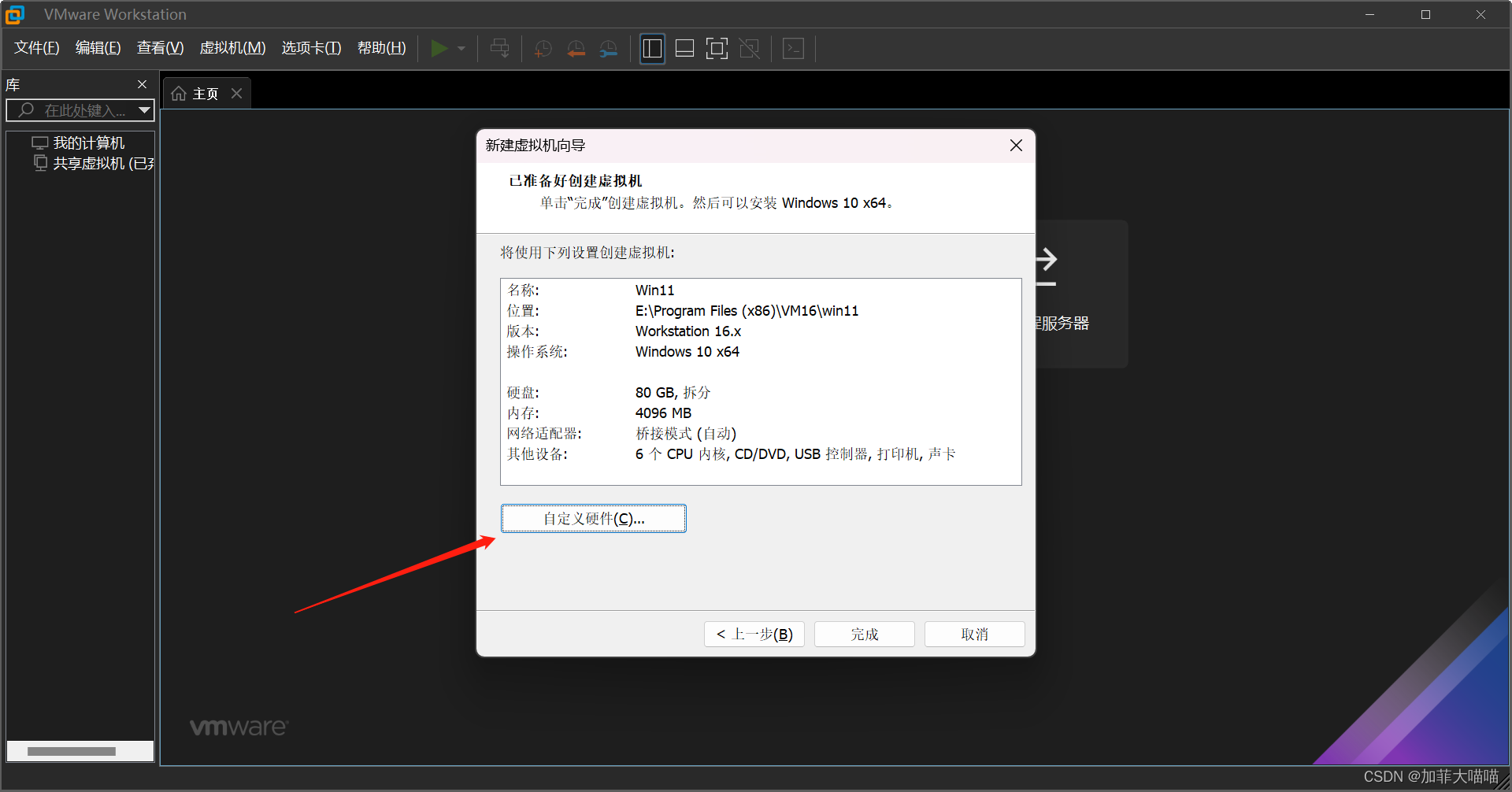This screenshot has height=792, width=1512.
Task: Click the 自定义硬件(C)... button
Action: 594,519
